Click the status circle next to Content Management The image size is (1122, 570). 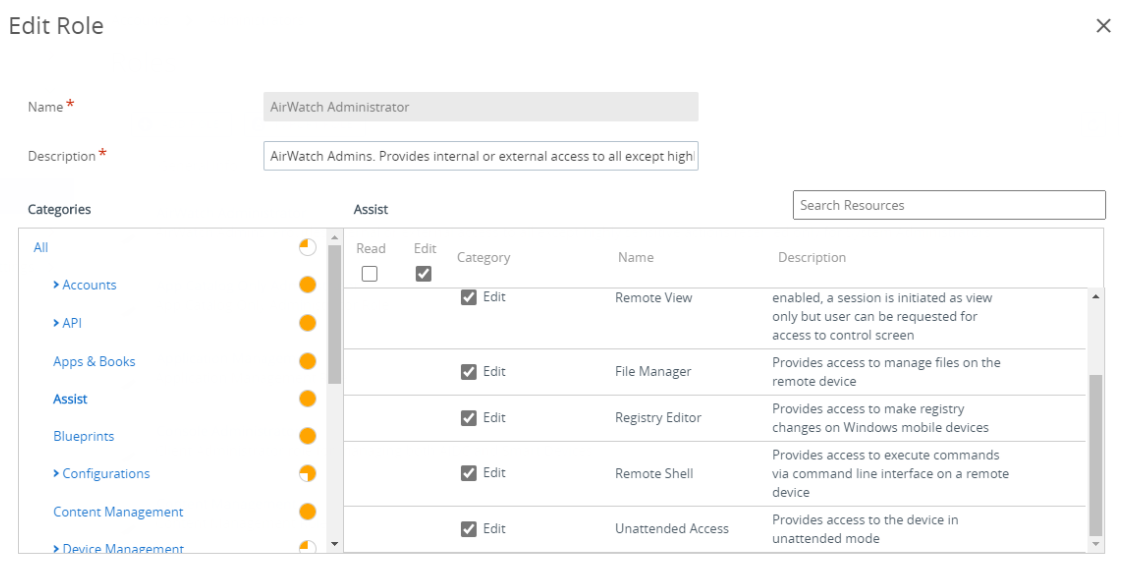[307, 512]
